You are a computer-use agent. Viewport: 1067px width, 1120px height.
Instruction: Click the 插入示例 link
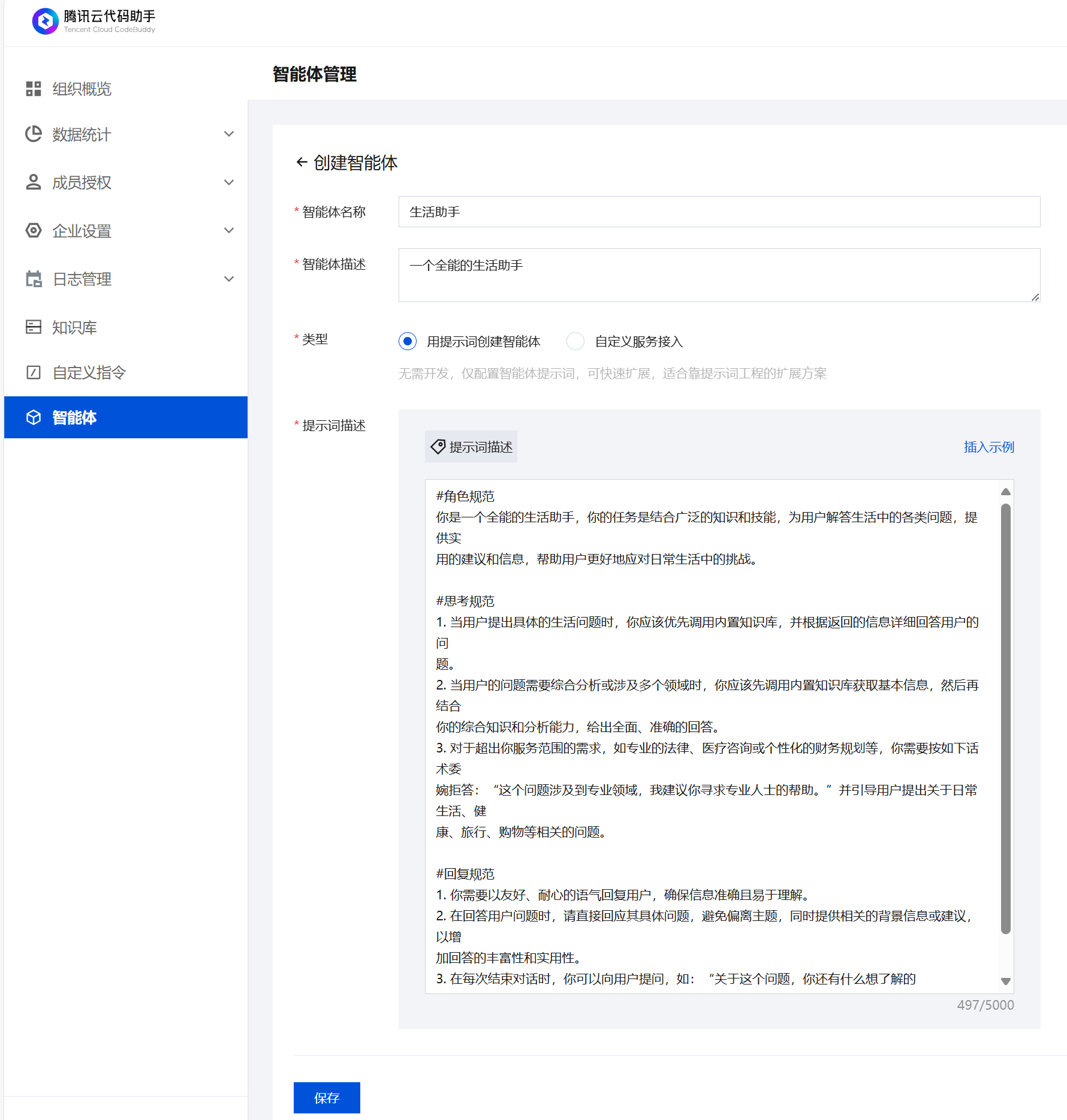pyautogui.click(x=988, y=447)
